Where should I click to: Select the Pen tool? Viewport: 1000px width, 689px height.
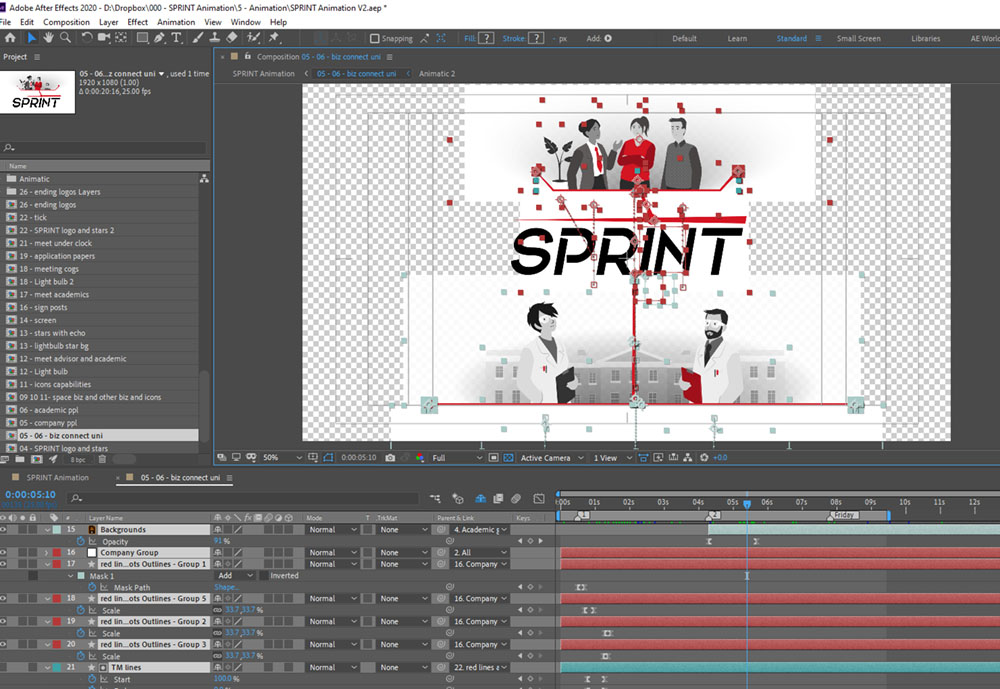[159, 38]
